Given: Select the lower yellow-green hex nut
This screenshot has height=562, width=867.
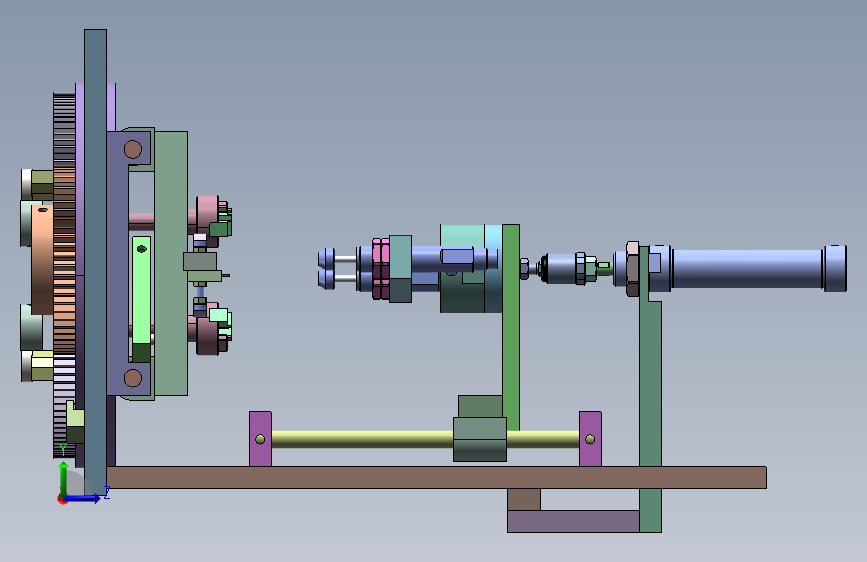Looking at the screenshot, I should point(43,366).
